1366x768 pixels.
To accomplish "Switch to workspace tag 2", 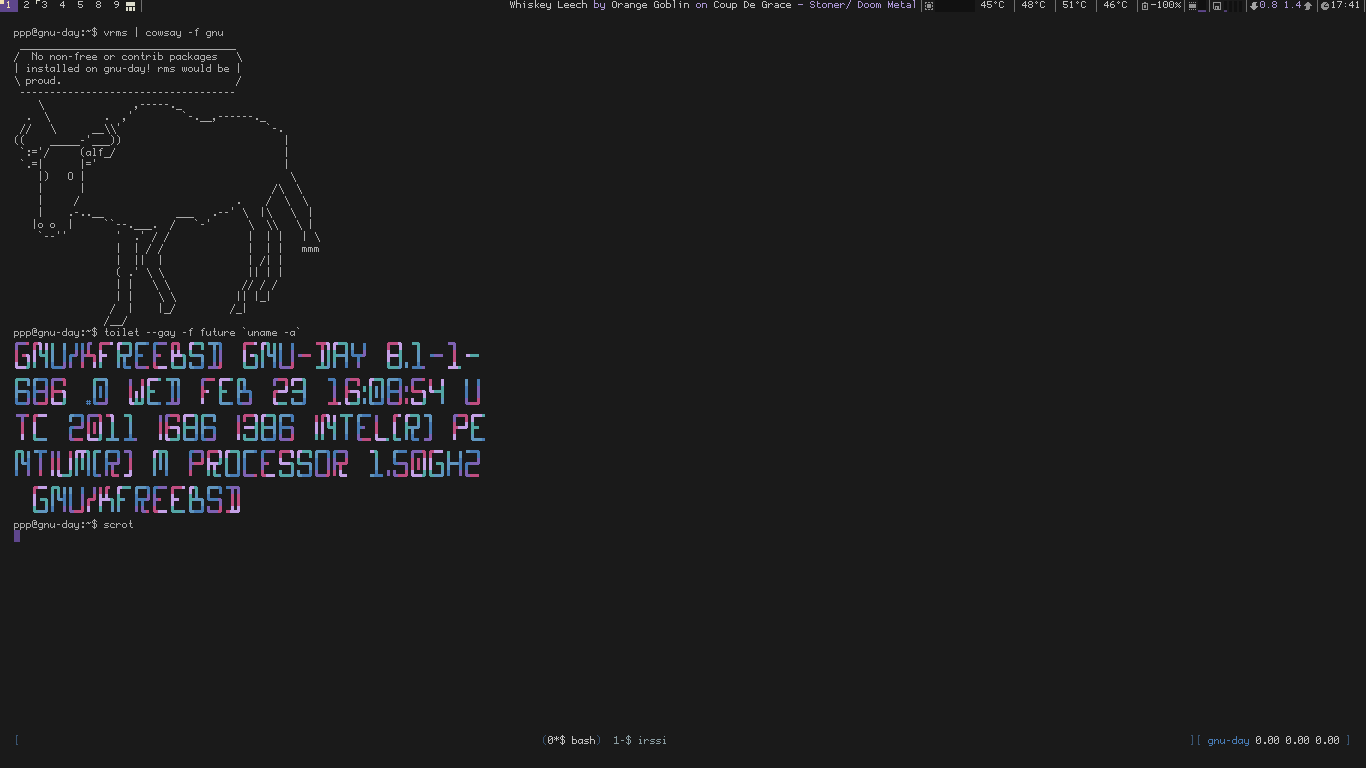I will pos(26,5).
